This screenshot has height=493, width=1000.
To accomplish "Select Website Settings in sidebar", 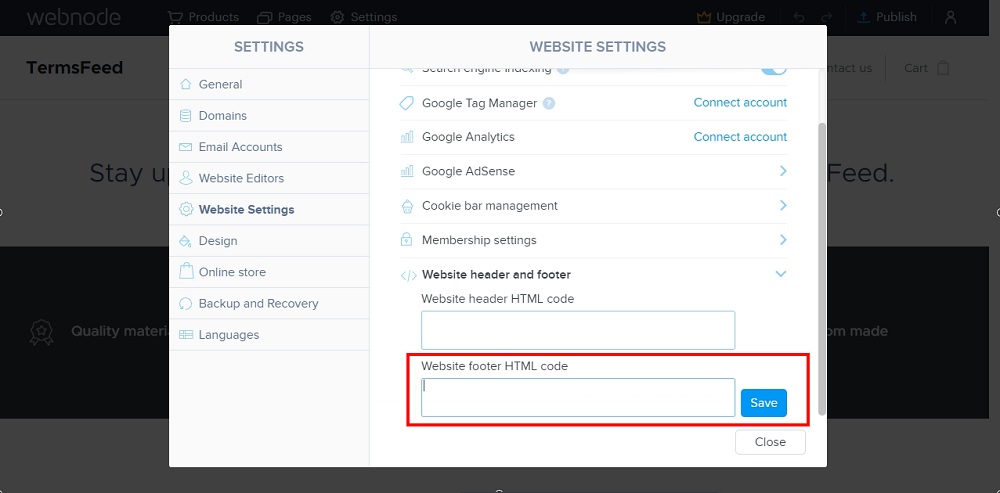I will [x=269, y=209].
